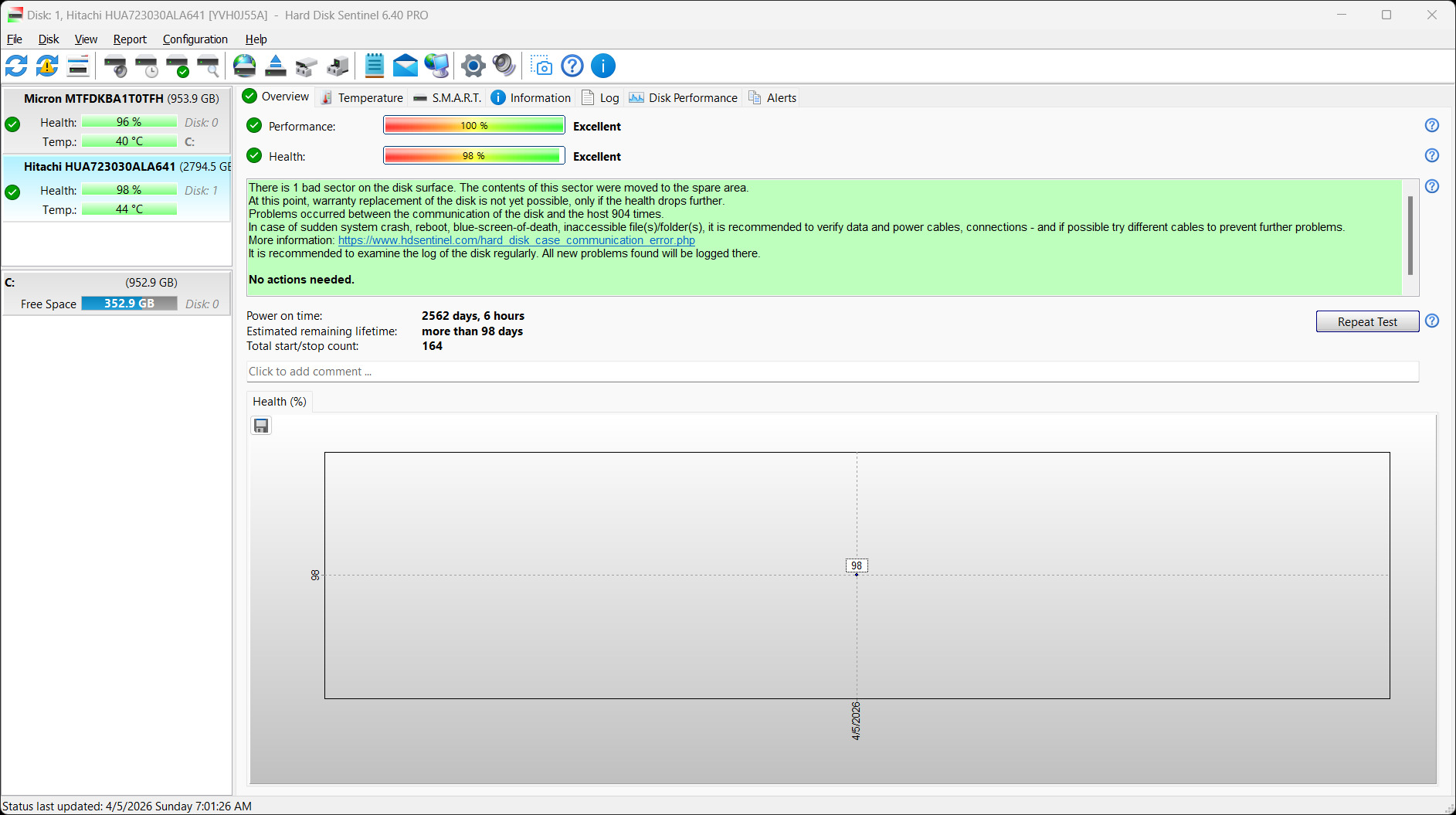Select the Health (%) chart tab

280,402
